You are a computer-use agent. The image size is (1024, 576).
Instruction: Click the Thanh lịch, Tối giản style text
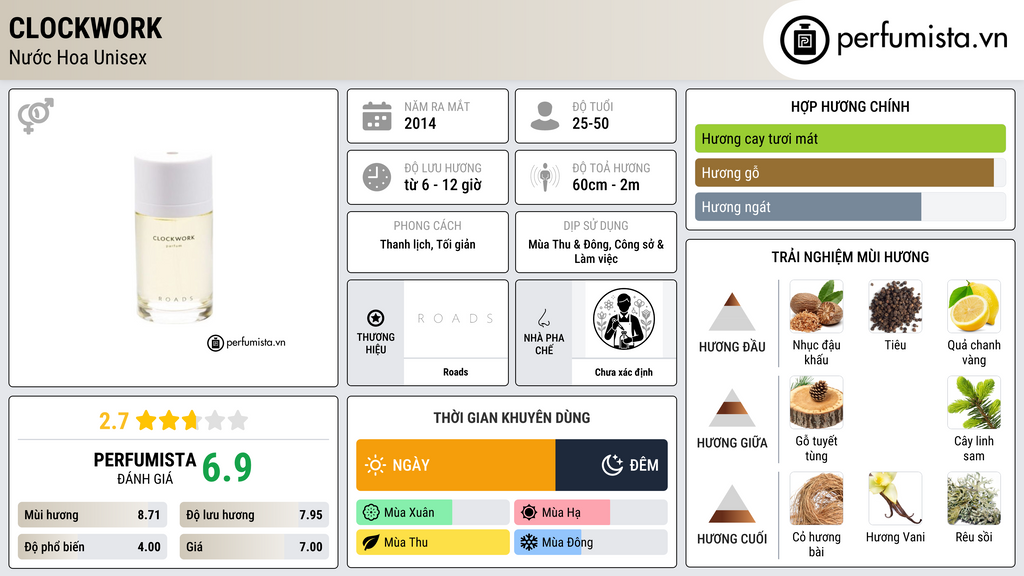tap(428, 244)
